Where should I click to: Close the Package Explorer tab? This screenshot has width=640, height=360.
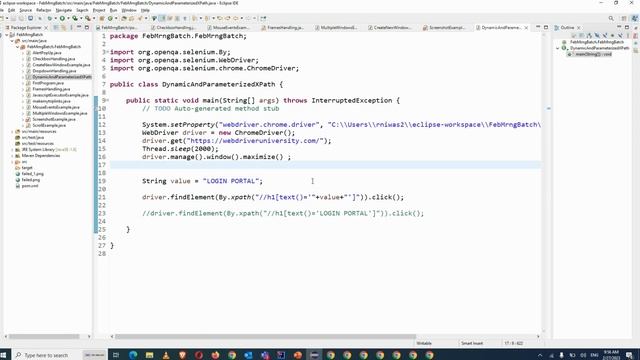pos(46,28)
